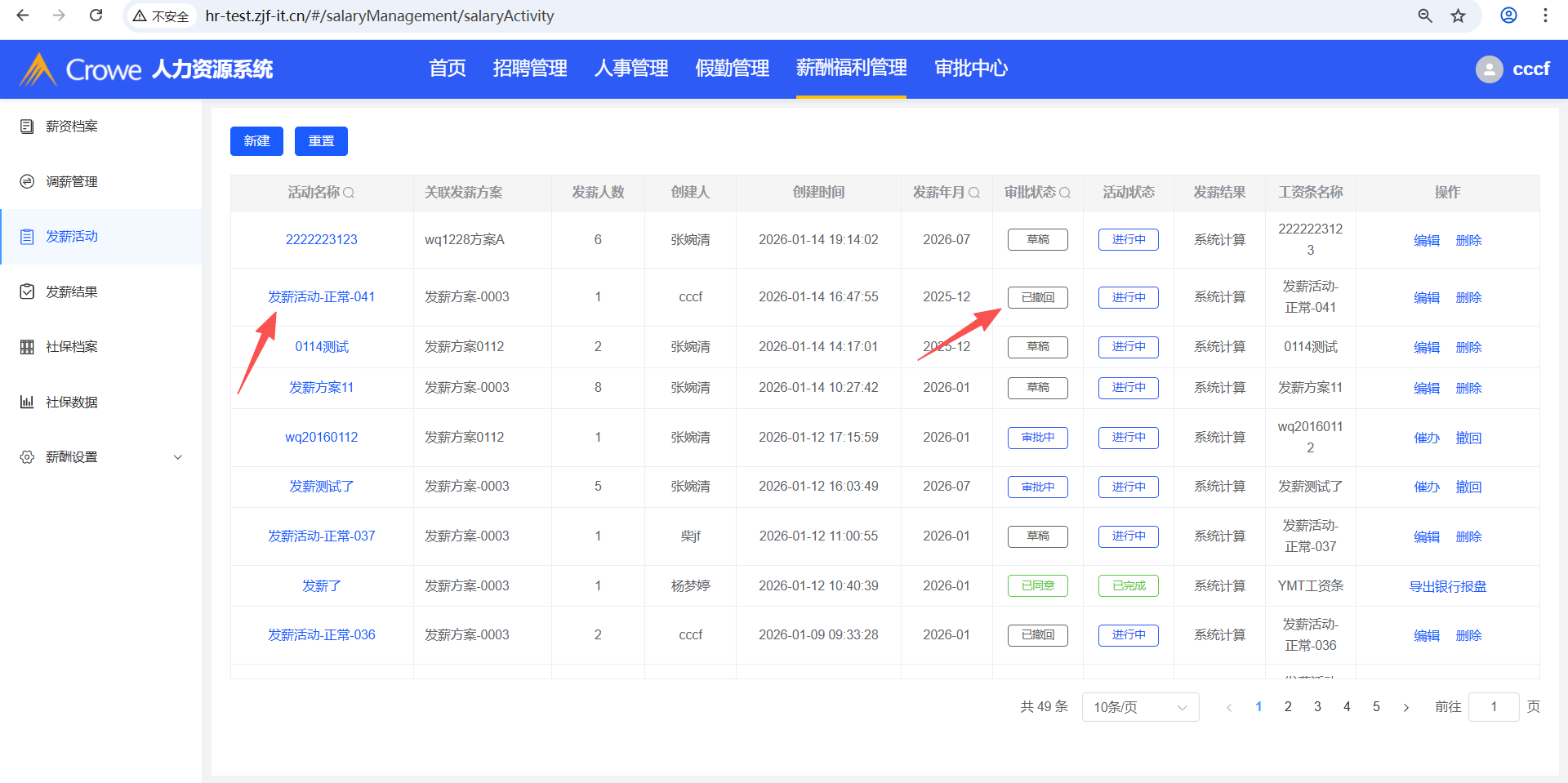Click the user avatar icon beside cccf
The width and height of the screenshot is (1568, 783).
tap(1489, 69)
